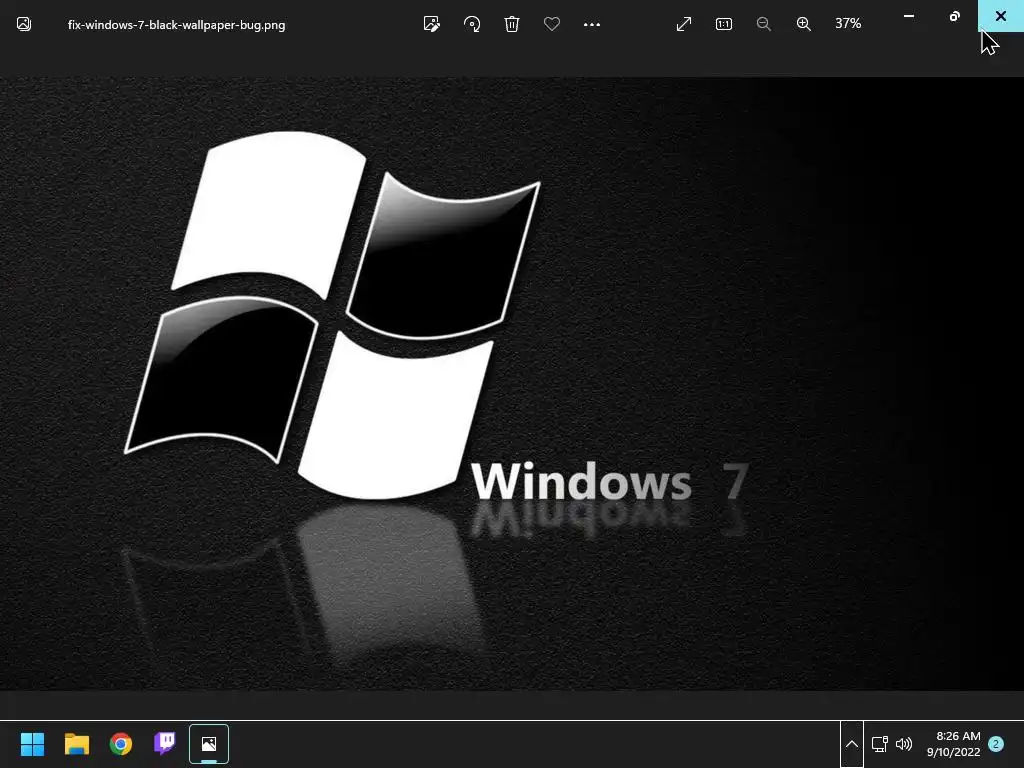Click the Photos app icon in title bar
The height and width of the screenshot is (768, 1024).
(x=24, y=24)
